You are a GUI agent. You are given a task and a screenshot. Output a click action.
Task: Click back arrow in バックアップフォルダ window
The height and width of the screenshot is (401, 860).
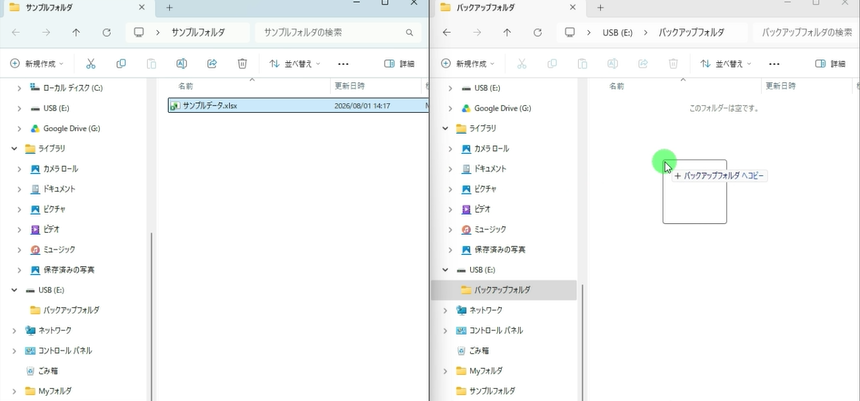point(446,32)
